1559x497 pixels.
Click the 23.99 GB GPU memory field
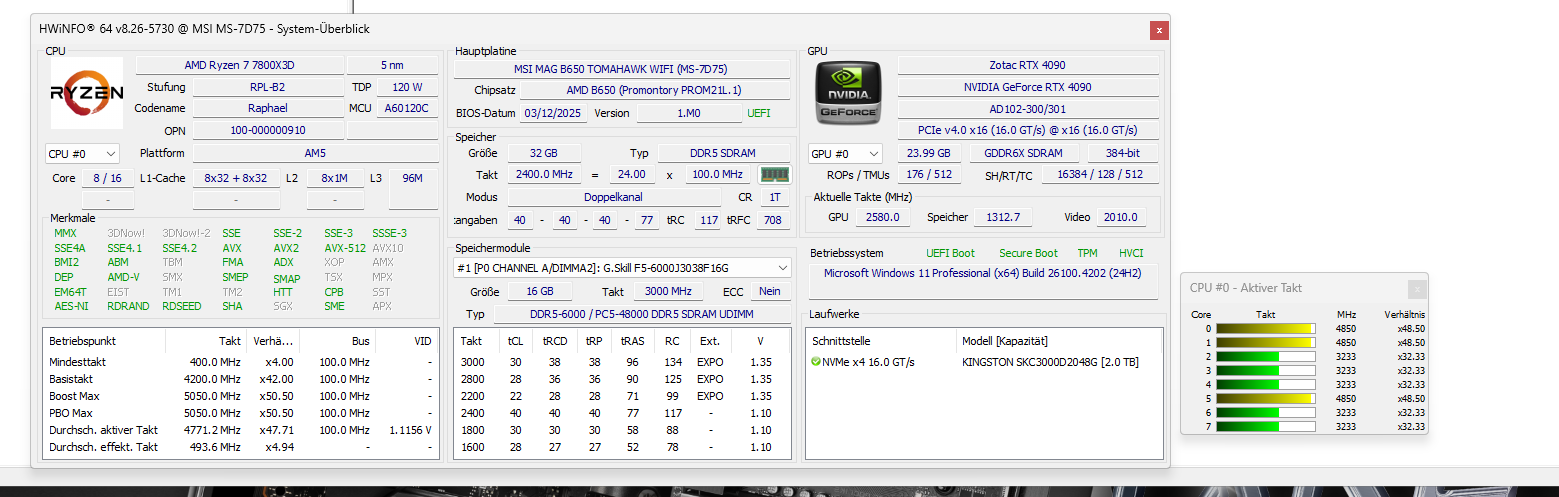coord(929,153)
